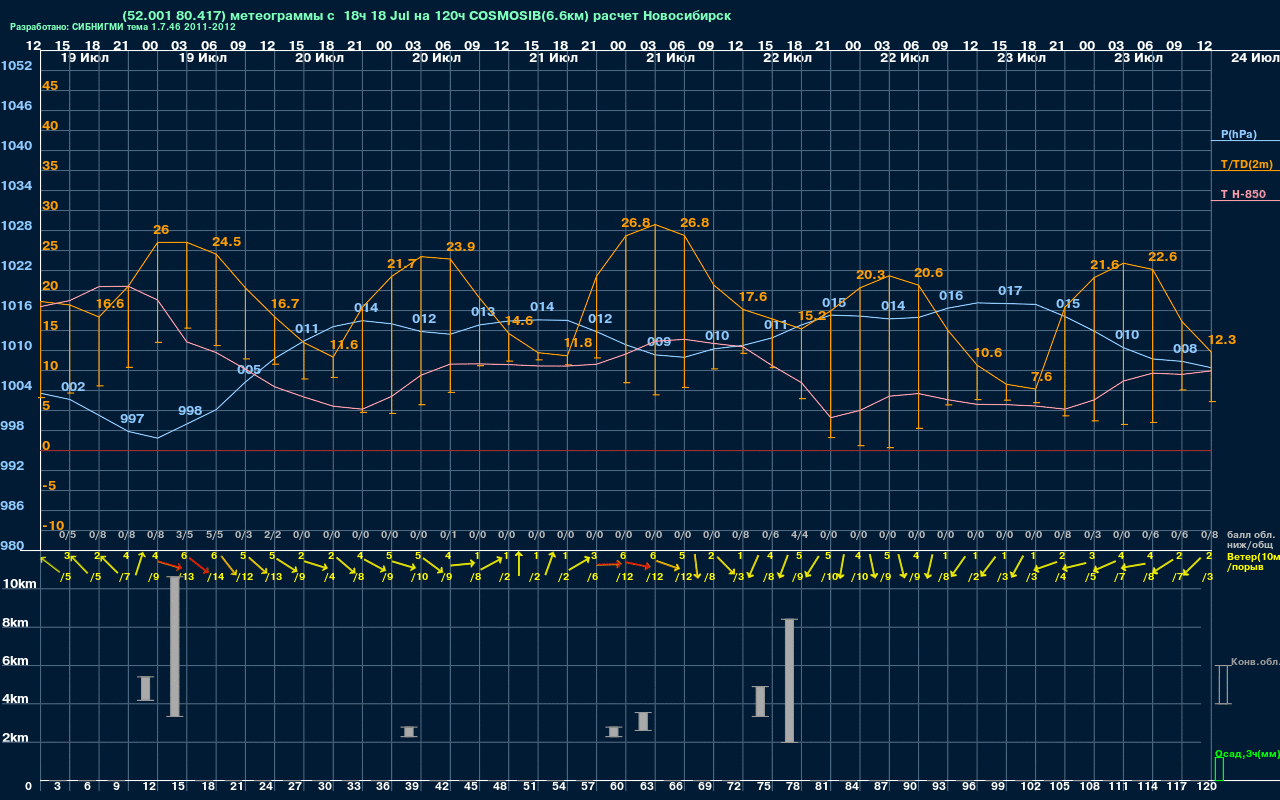Viewport: 1280px width, 800px height.
Task: Click 45 on the orange temperature axis
Action: [50, 86]
